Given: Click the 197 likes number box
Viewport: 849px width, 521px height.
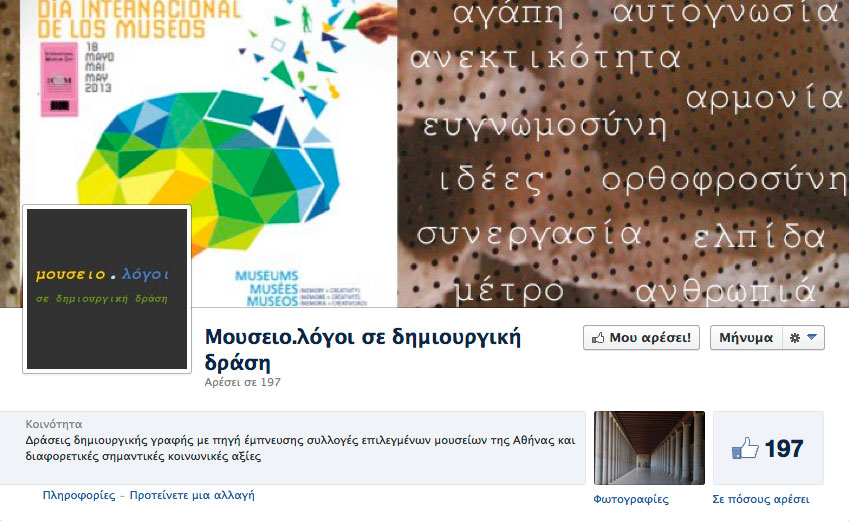Looking at the screenshot, I should (x=768, y=448).
